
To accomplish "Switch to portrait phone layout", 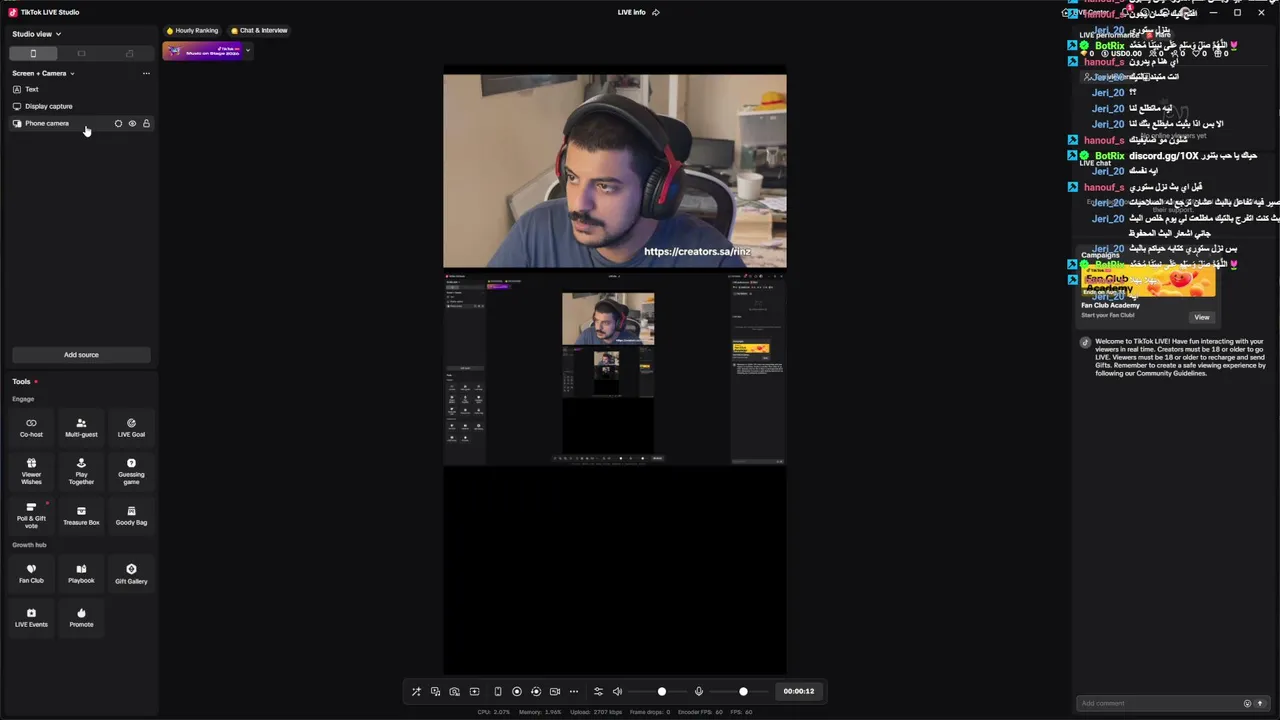I will (x=33, y=53).
